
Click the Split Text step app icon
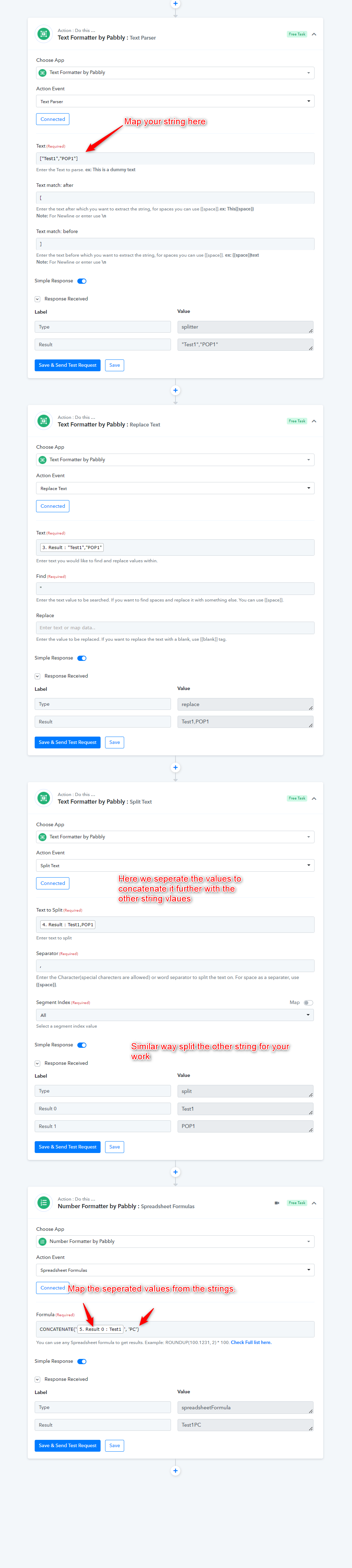[x=44, y=798]
